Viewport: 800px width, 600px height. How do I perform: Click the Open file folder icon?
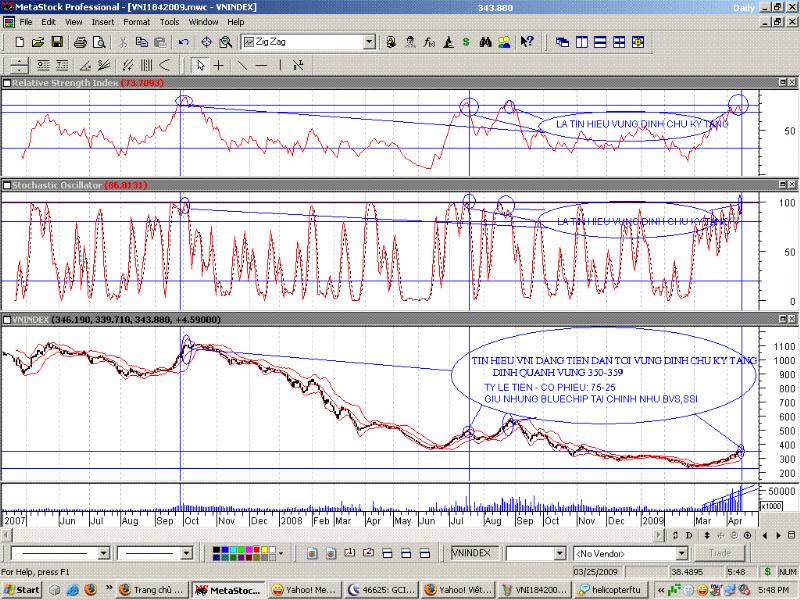(38, 42)
